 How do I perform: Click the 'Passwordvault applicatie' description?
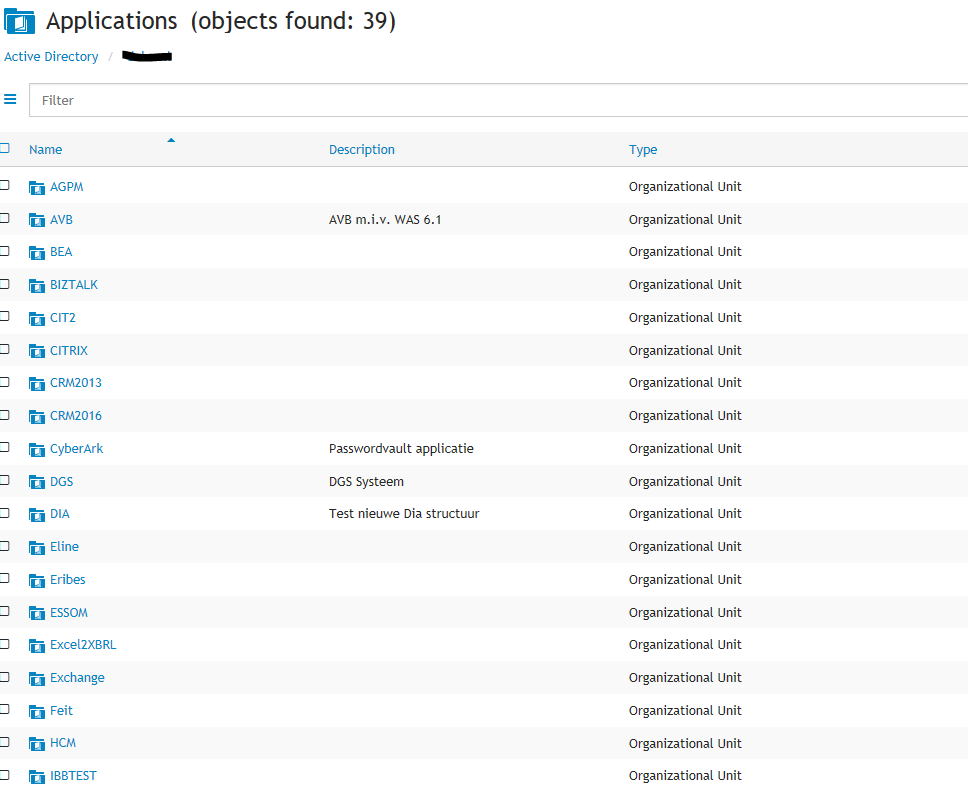(x=401, y=449)
